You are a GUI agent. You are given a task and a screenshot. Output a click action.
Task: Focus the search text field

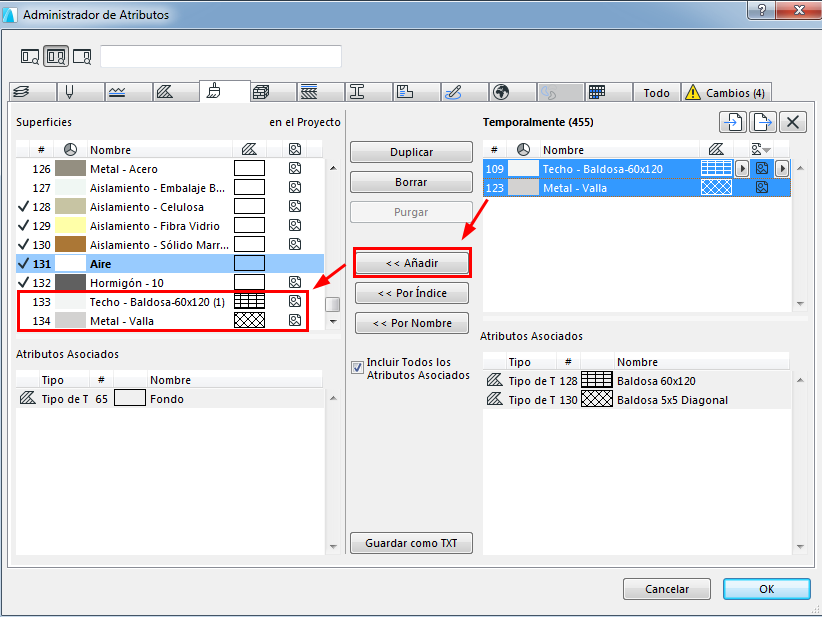point(221,56)
